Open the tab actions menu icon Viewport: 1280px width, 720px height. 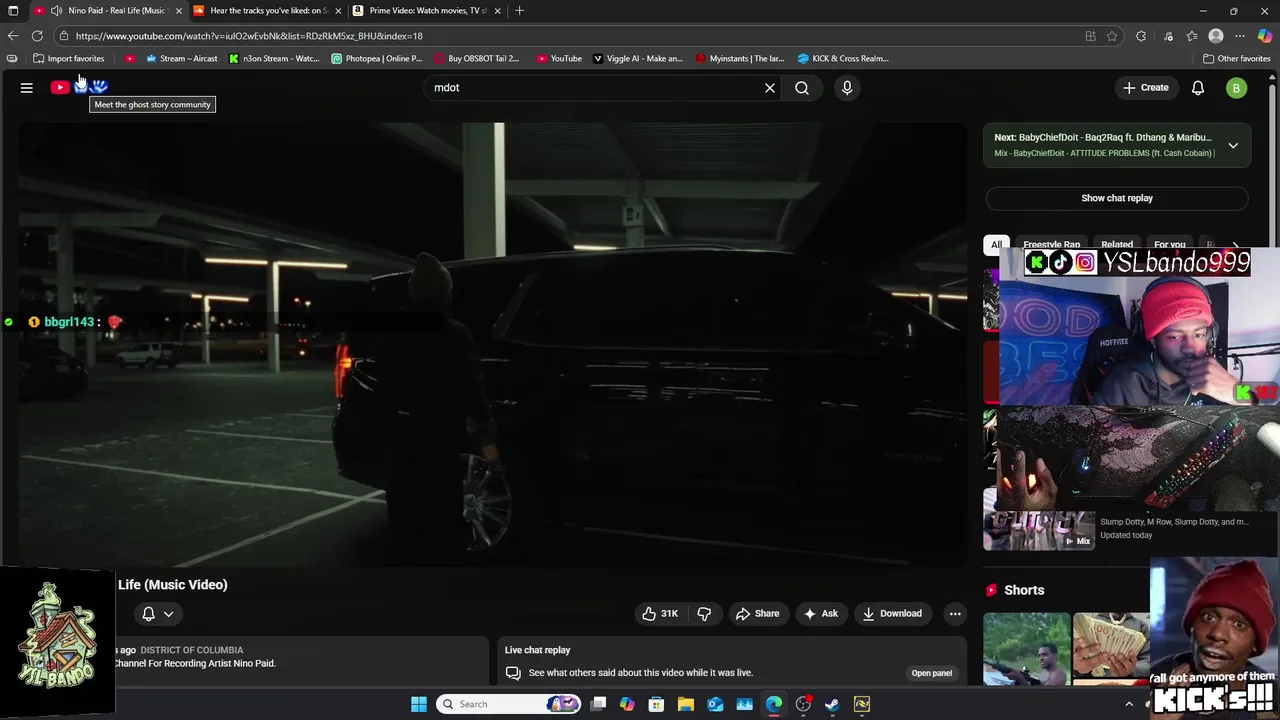coord(13,11)
